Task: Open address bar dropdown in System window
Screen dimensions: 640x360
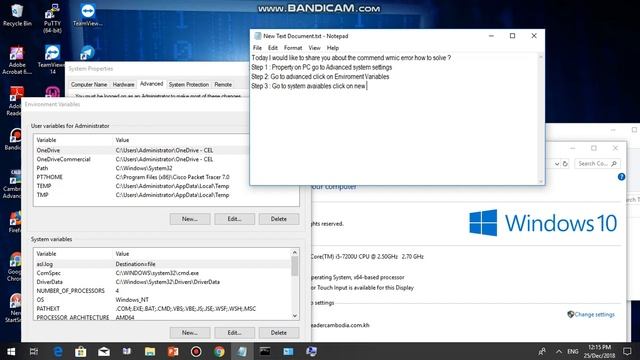Action: point(557,164)
